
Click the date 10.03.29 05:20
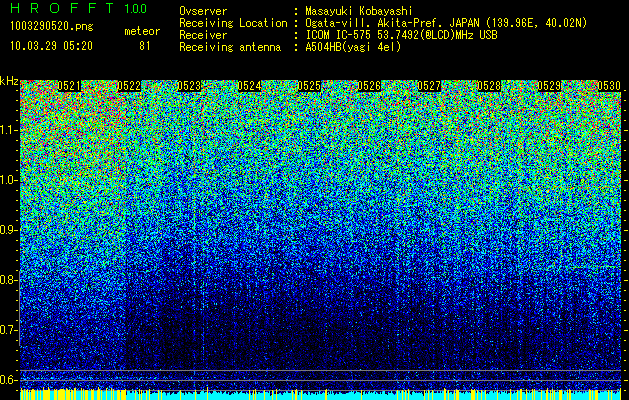coord(52,46)
